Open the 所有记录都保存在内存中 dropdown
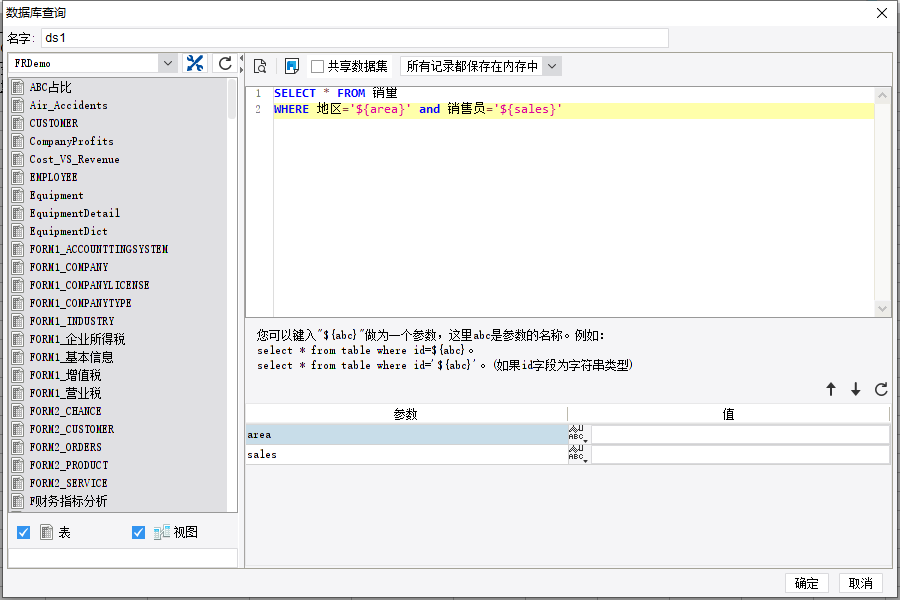The width and height of the screenshot is (900, 600). pyautogui.click(x=552, y=67)
